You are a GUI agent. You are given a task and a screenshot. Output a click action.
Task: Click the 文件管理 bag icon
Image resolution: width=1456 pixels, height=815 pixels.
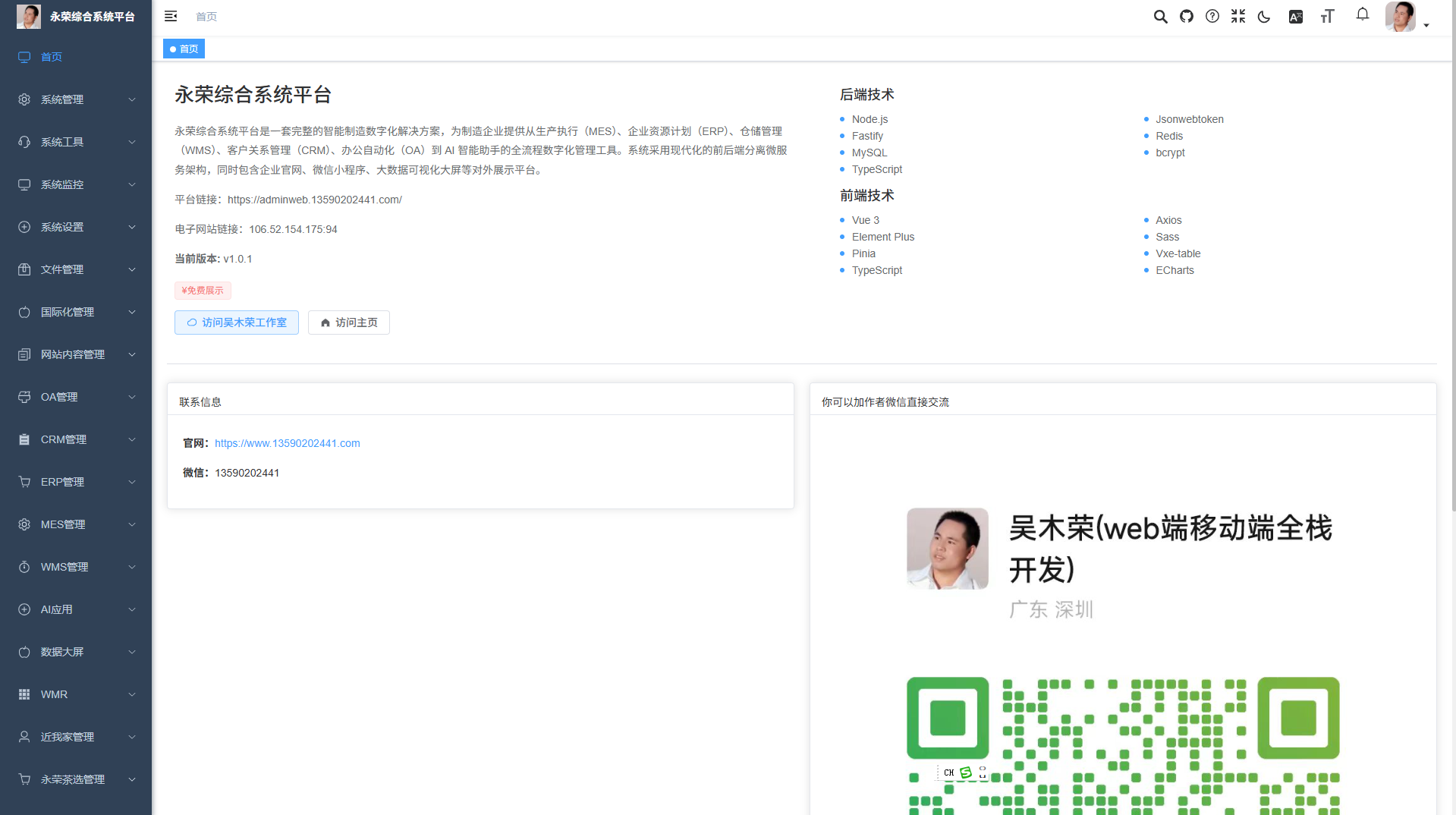tap(24, 269)
